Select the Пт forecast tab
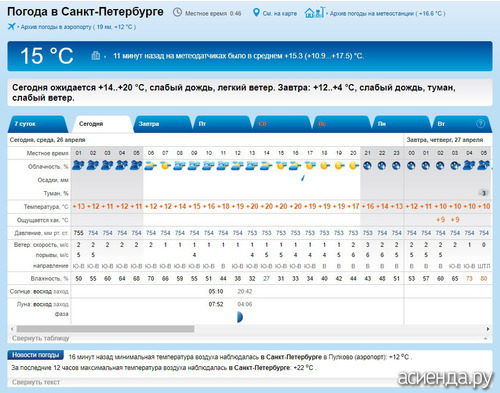Viewport: 500px width, 393px height. coord(222,124)
